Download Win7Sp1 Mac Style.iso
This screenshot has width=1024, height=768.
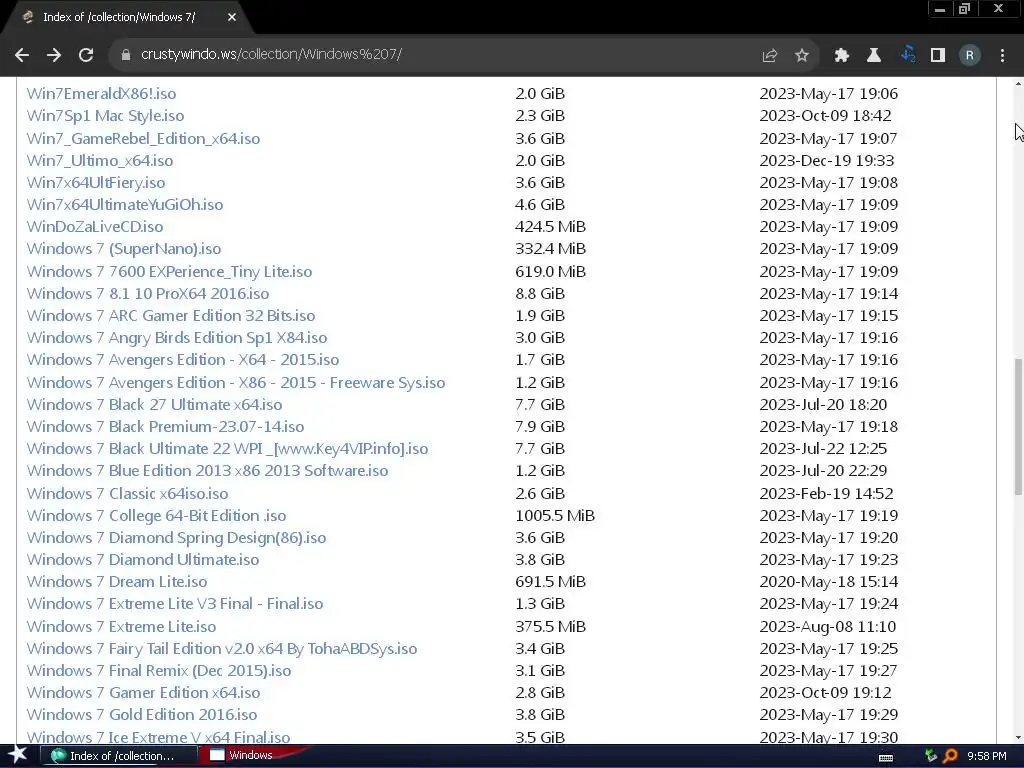pos(105,116)
